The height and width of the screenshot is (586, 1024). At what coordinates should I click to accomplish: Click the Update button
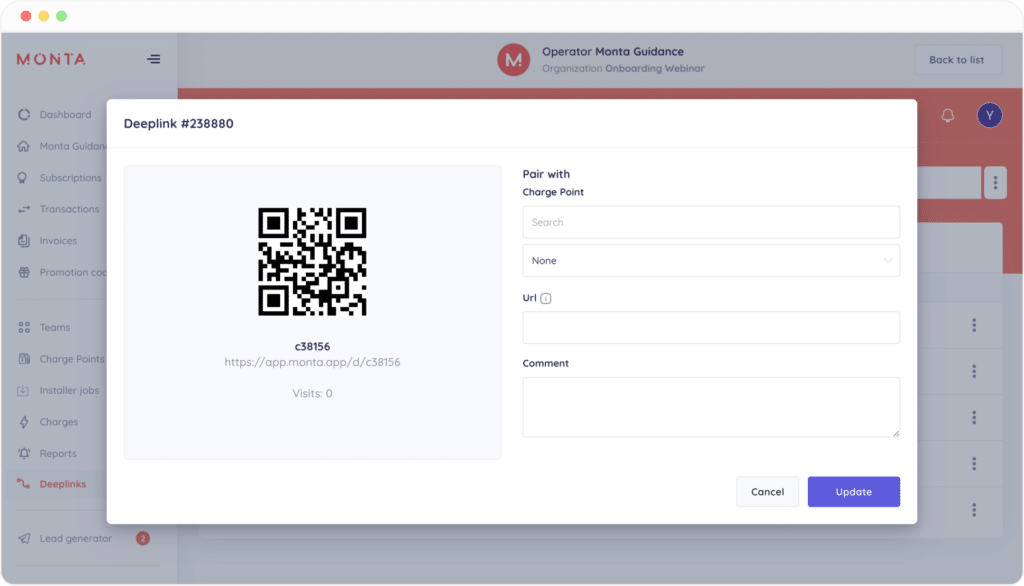tap(854, 492)
